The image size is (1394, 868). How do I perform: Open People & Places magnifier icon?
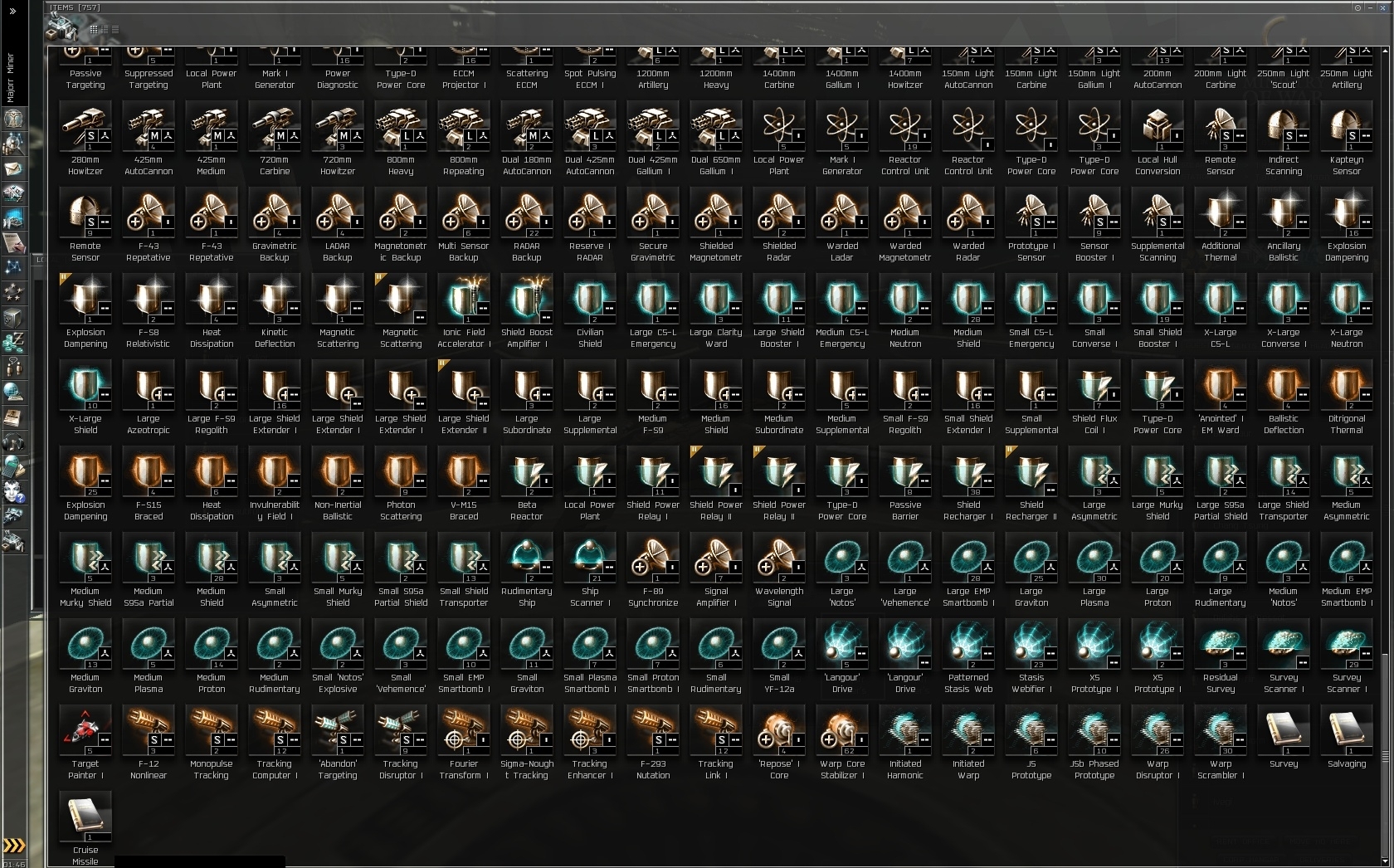click(x=14, y=144)
